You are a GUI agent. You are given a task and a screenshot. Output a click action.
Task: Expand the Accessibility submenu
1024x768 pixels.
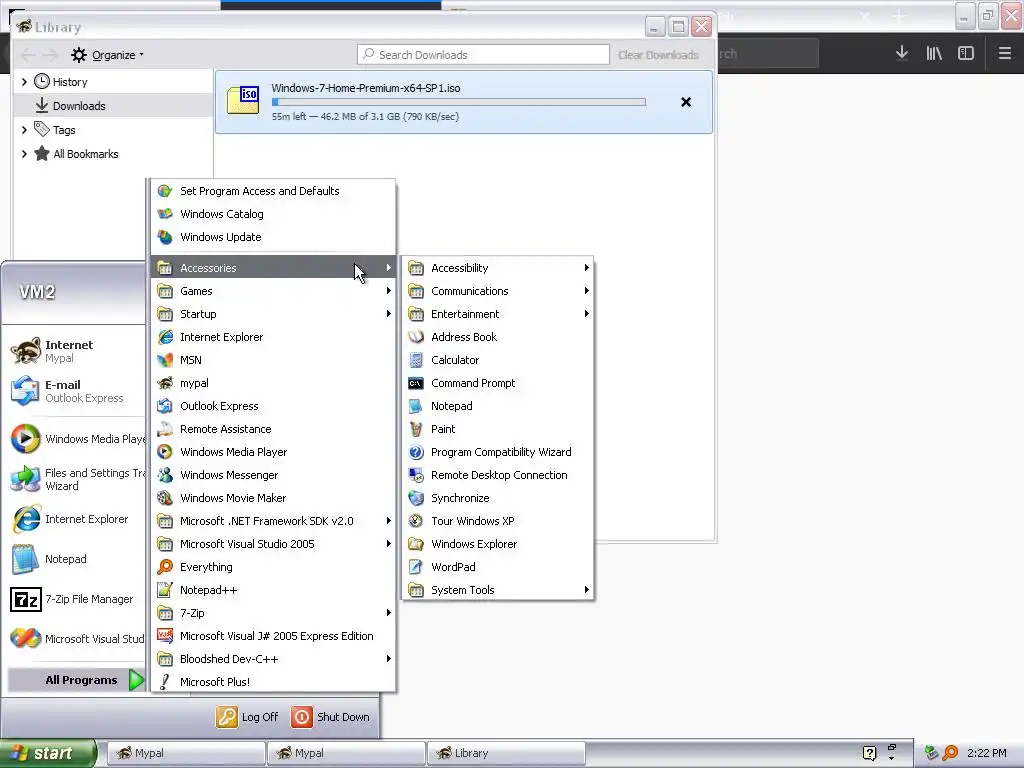tap(497, 268)
